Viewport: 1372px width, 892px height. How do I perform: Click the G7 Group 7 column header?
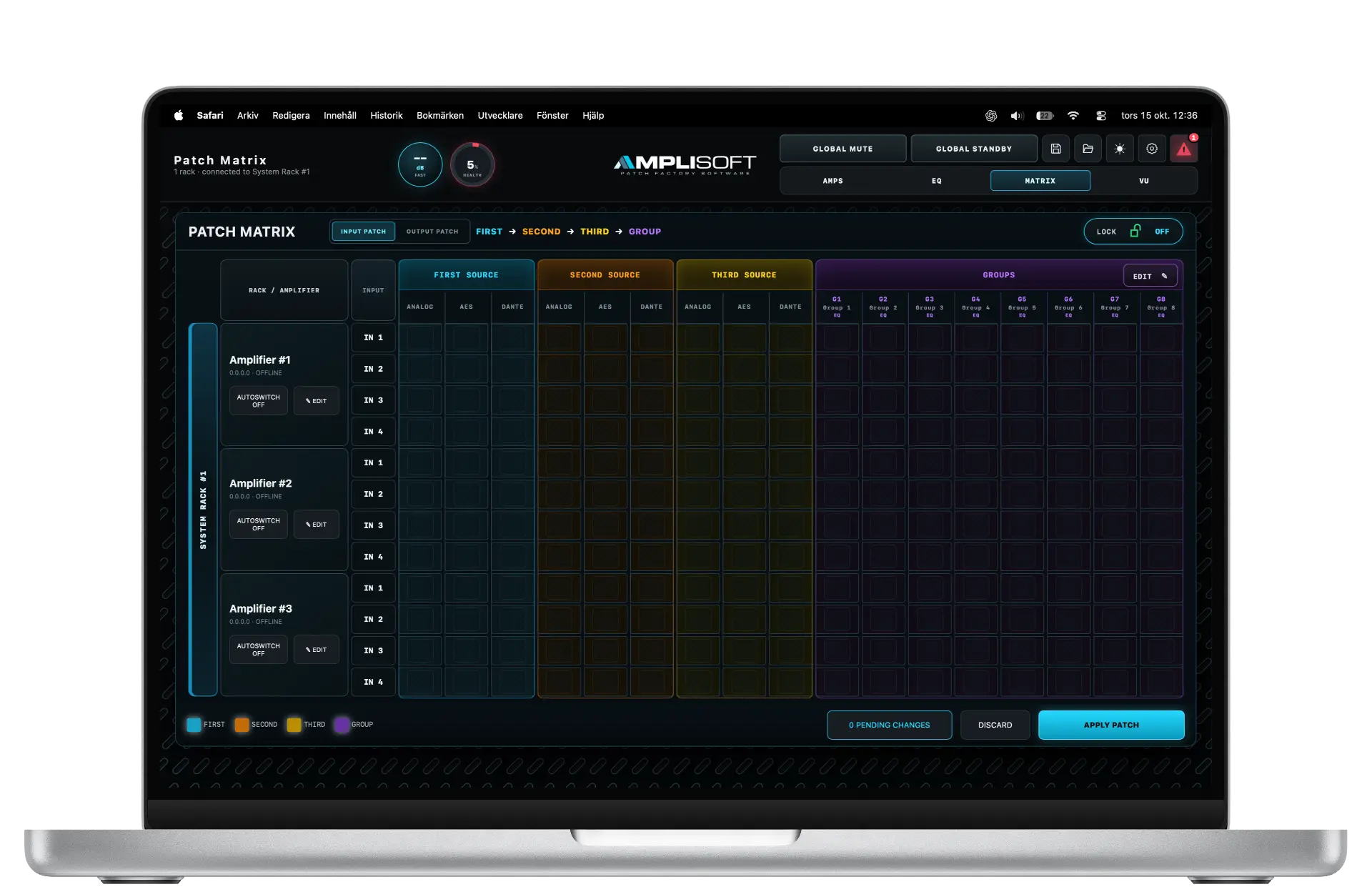coord(1115,307)
